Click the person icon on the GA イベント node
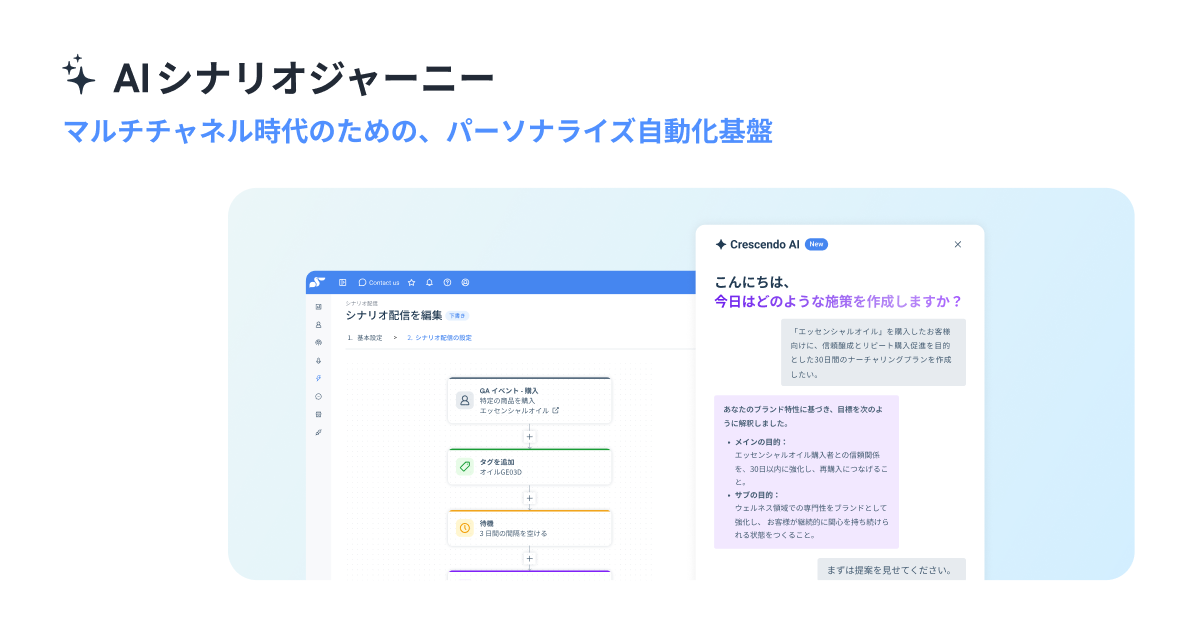Viewport: 1200px width, 627px height. 464,400
